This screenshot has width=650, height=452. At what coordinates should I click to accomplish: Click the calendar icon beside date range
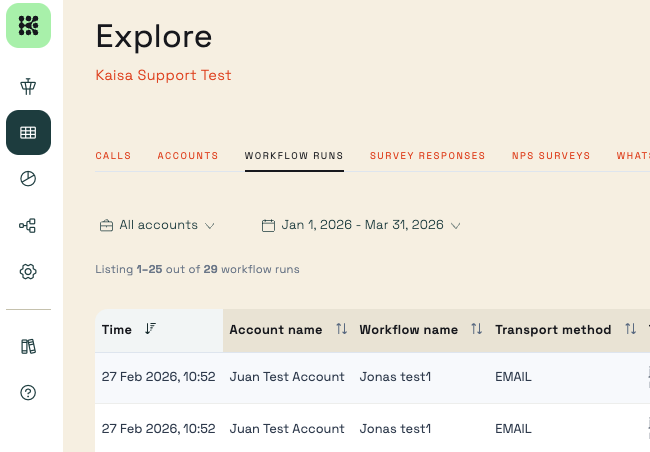268,226
